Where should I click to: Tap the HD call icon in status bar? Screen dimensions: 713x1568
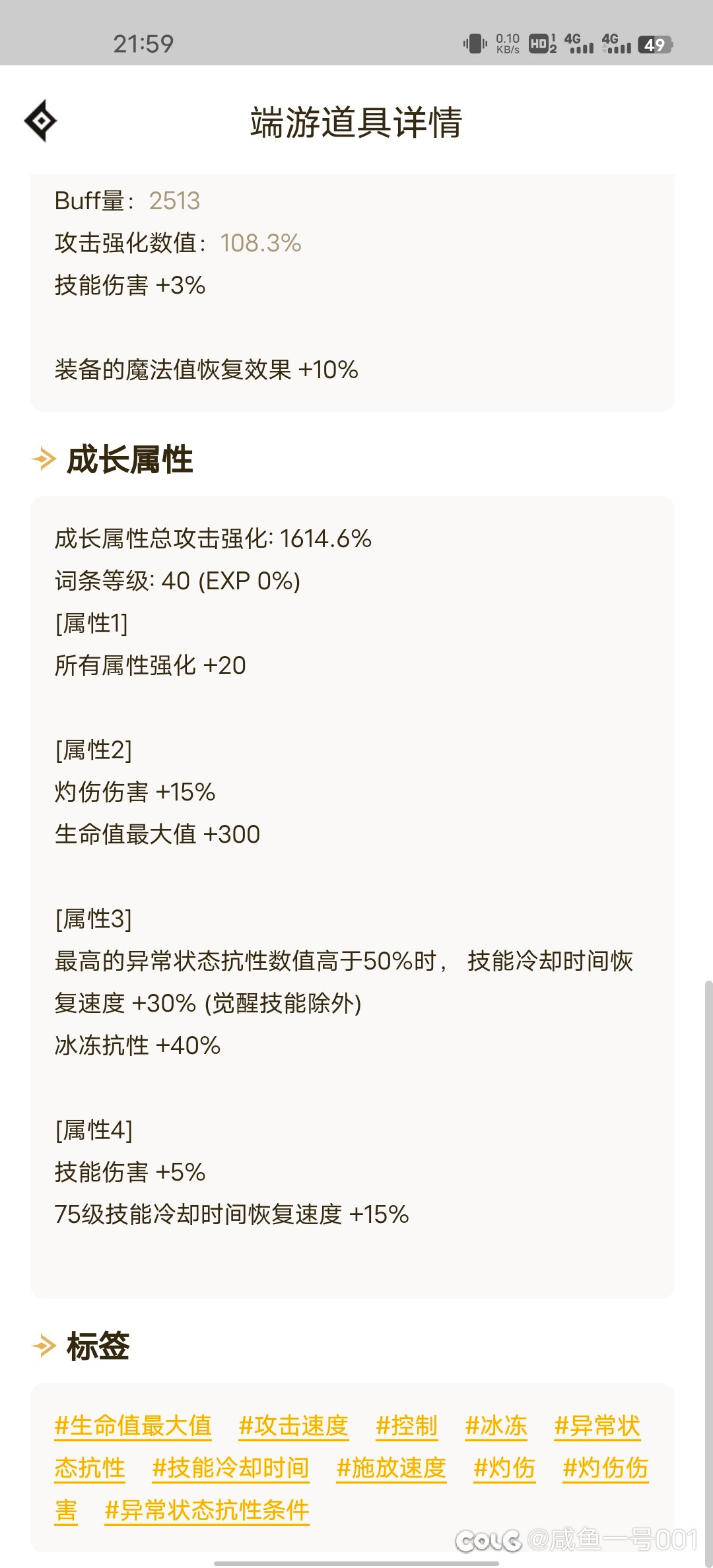click(543, 44)
